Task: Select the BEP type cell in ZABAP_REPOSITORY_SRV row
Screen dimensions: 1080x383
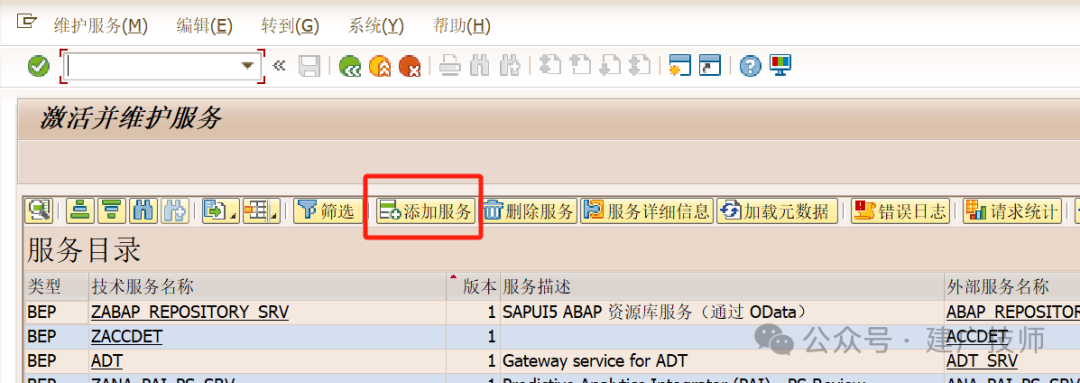Action: pyautogui.click(x=57, y=312)
